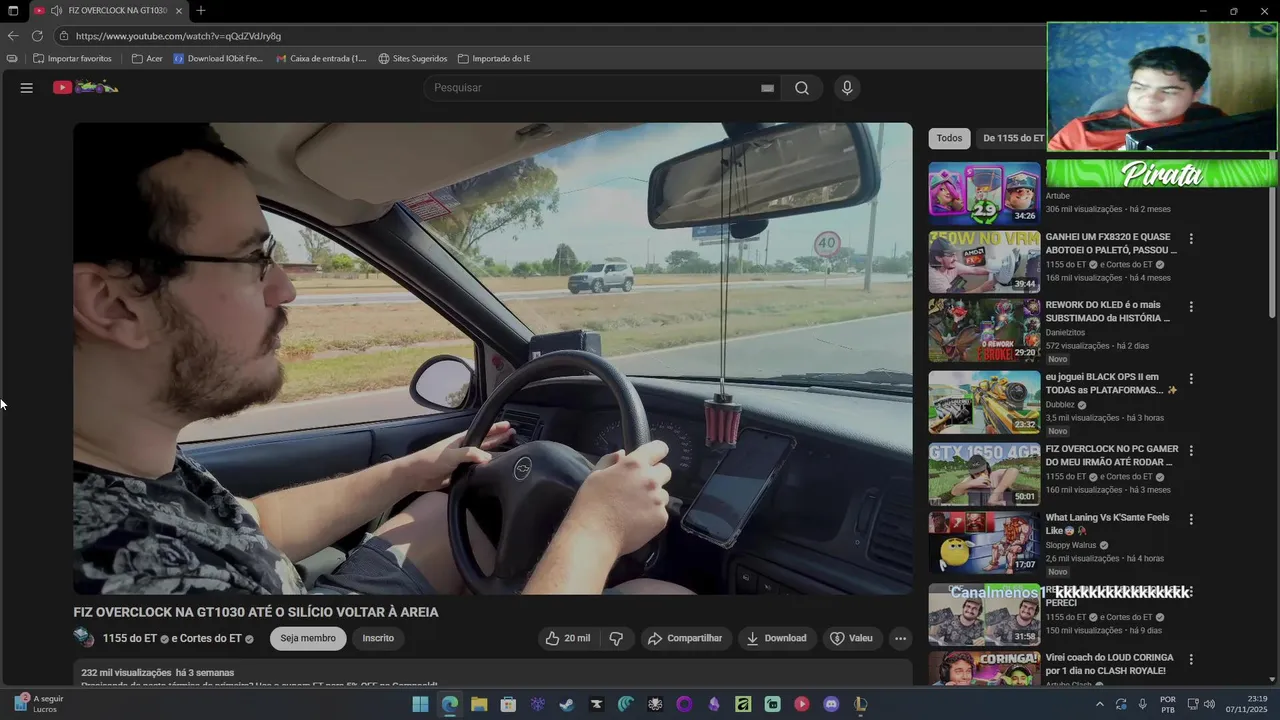Open the 31:58 video thumbnail
Screen dimensions: 1280x720
click(984, 614)
